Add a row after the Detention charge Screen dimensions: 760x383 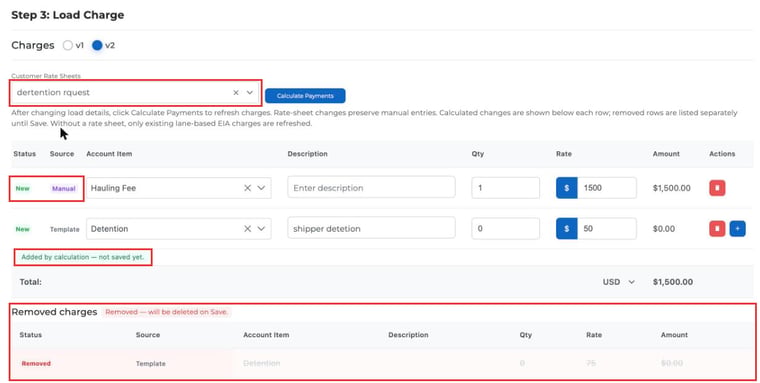point(738,229)
